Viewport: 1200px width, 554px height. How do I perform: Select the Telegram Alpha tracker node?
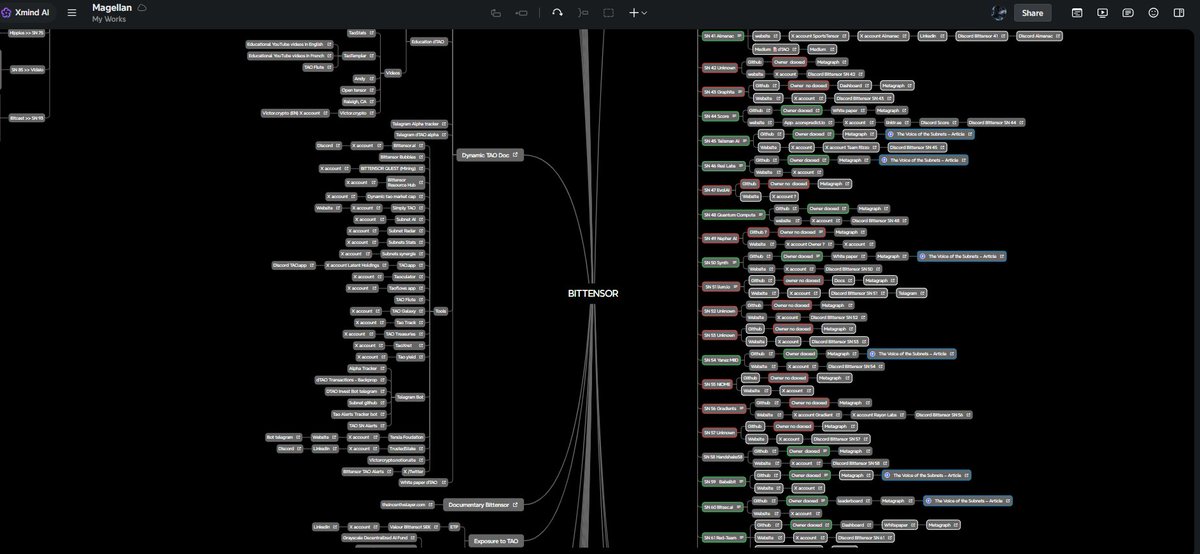coord(420,123)
